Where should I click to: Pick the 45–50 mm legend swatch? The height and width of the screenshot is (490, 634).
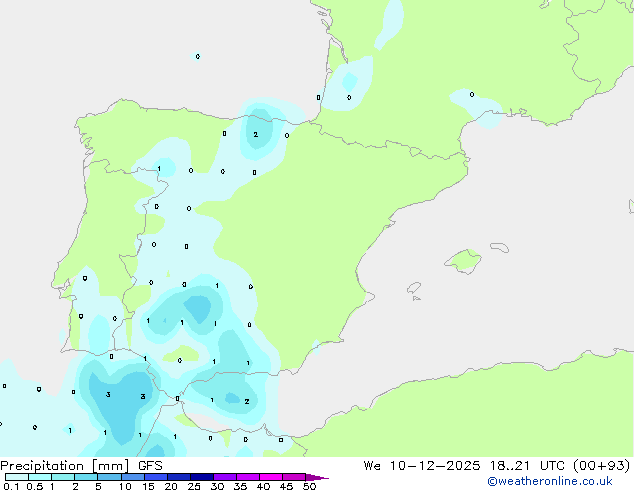[x=294, y=477]
